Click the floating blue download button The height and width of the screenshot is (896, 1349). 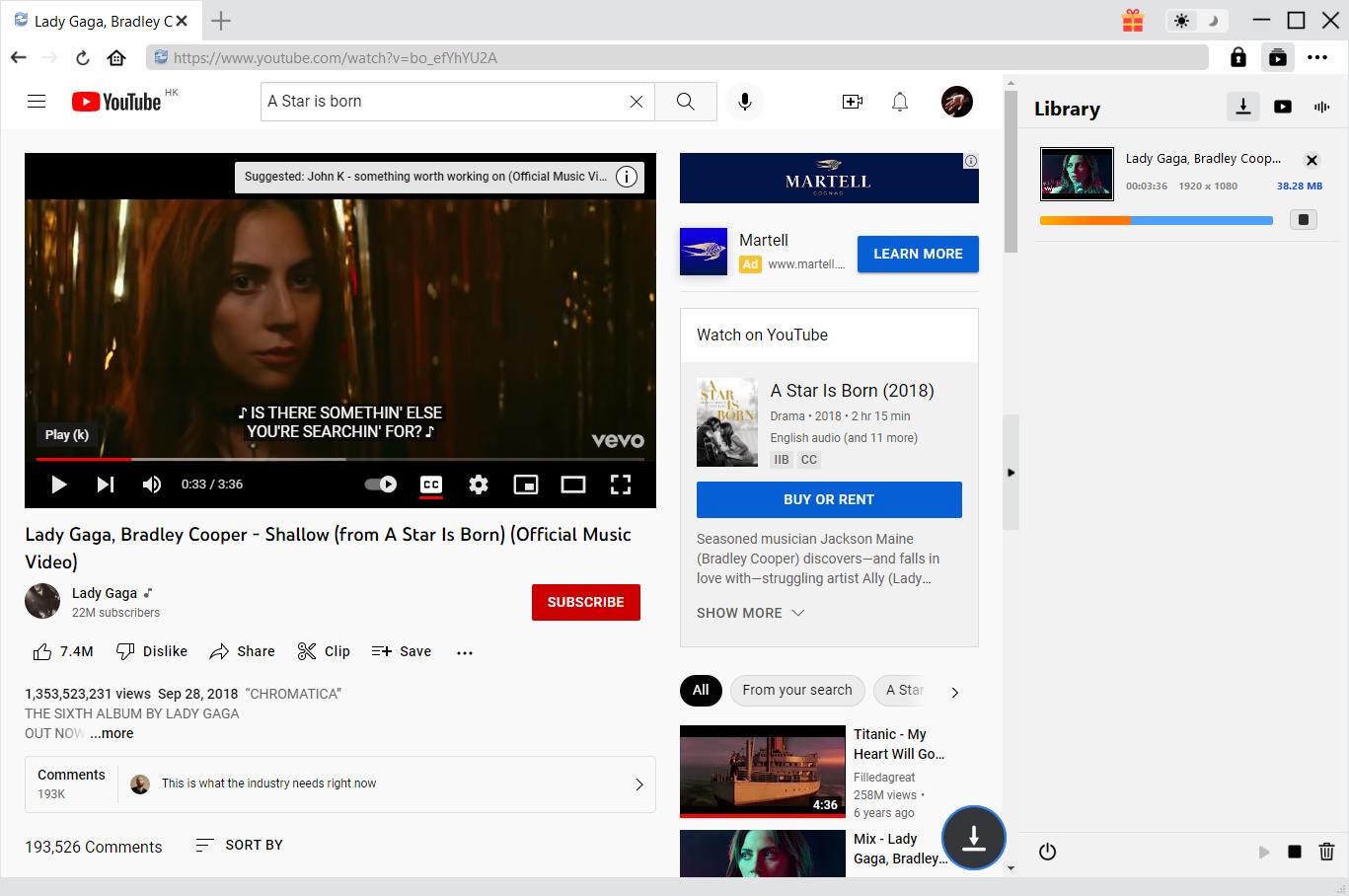click(x=973, y=838)
